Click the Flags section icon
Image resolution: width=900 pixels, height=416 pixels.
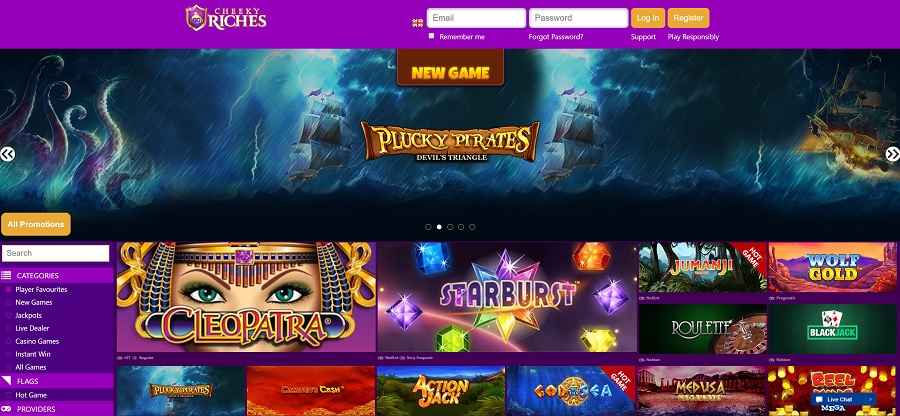6,381
